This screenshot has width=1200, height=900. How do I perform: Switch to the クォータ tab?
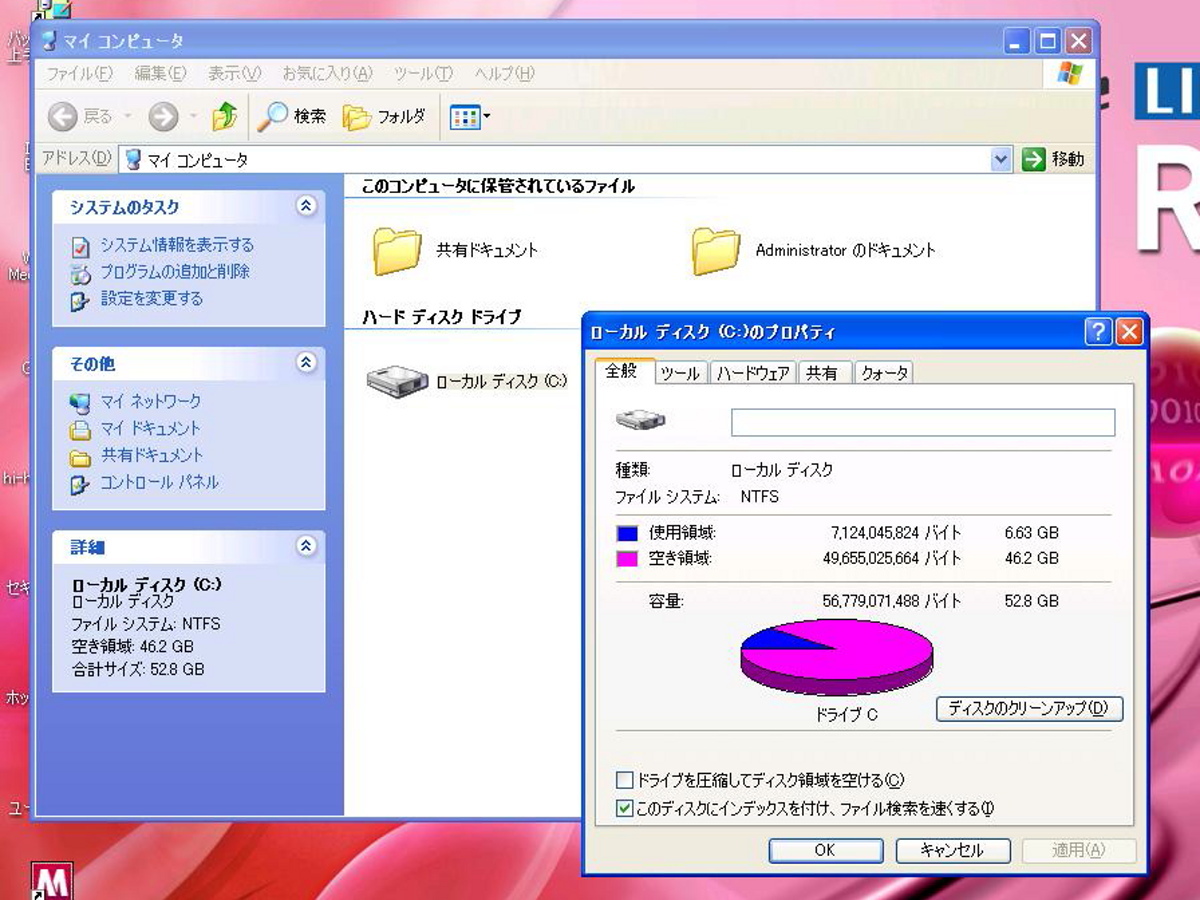[x=885, y=373]
